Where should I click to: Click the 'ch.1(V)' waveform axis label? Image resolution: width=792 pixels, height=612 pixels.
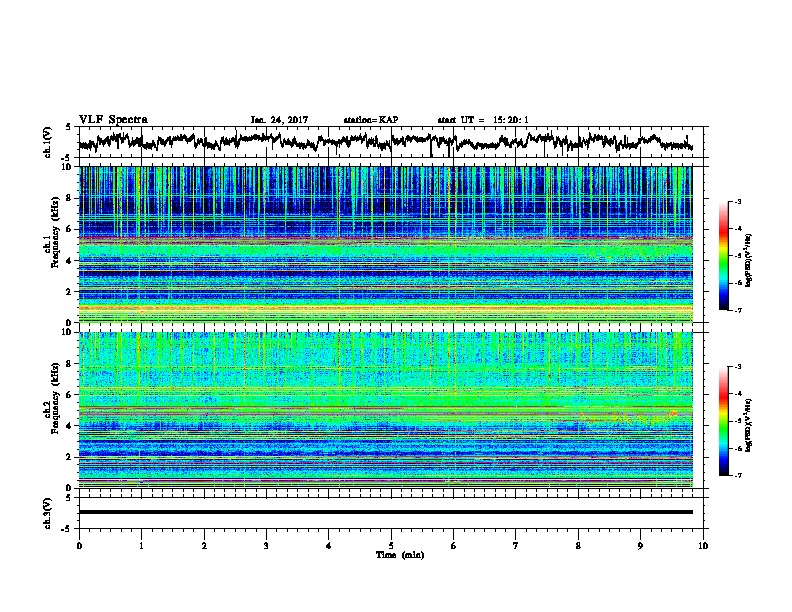48,142
